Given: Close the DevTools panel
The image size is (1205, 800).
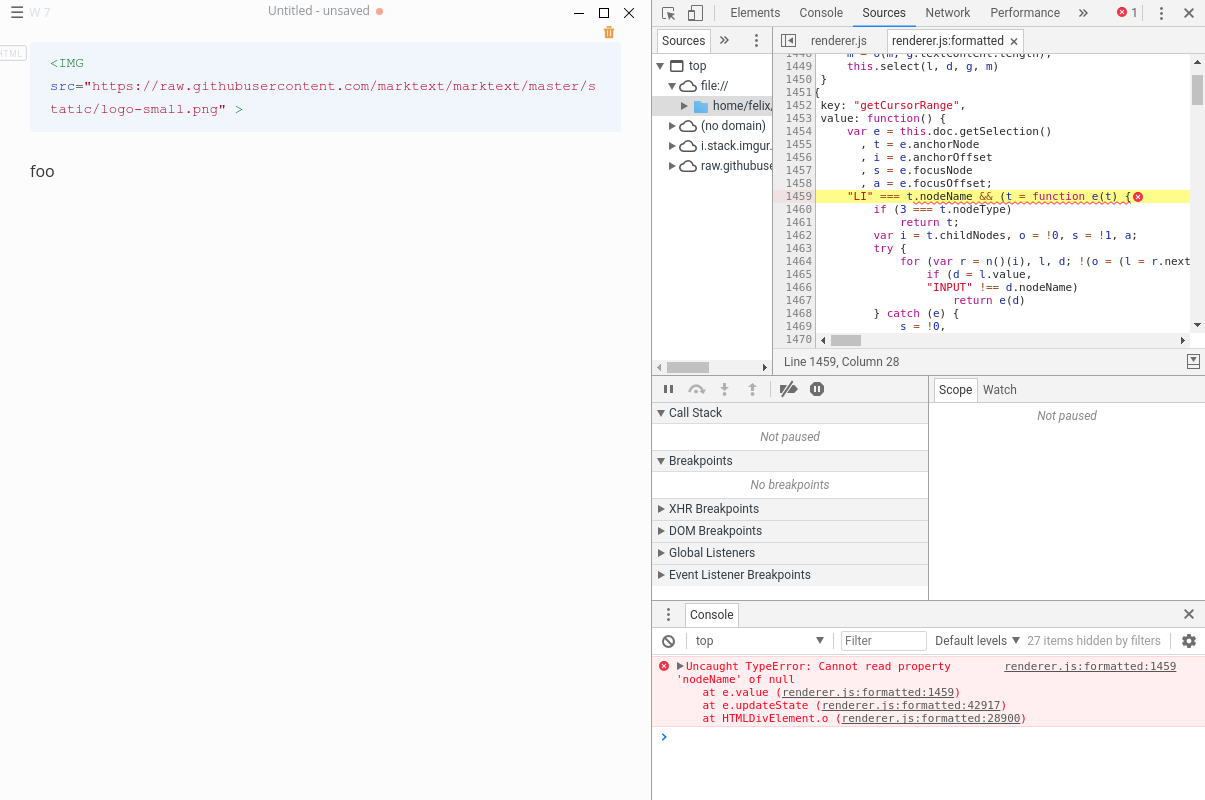Looking at the screenshot, I should [1189, 13].
